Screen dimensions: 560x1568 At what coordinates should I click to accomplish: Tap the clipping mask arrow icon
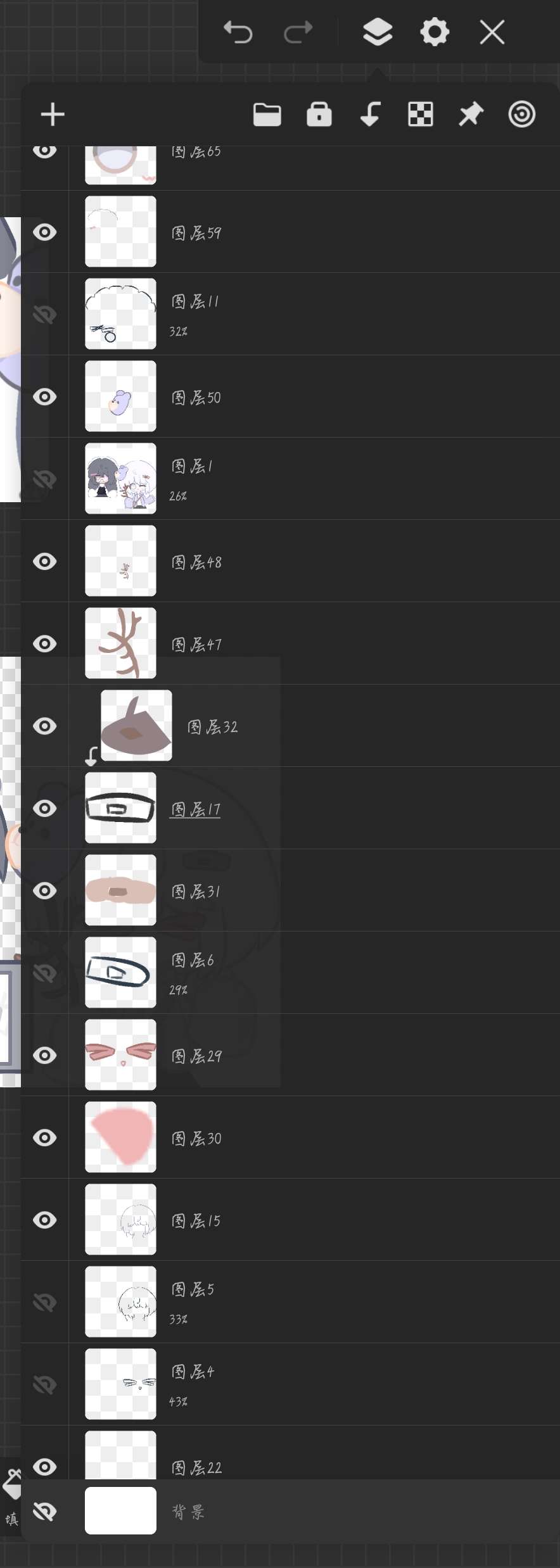click(370, 115)
